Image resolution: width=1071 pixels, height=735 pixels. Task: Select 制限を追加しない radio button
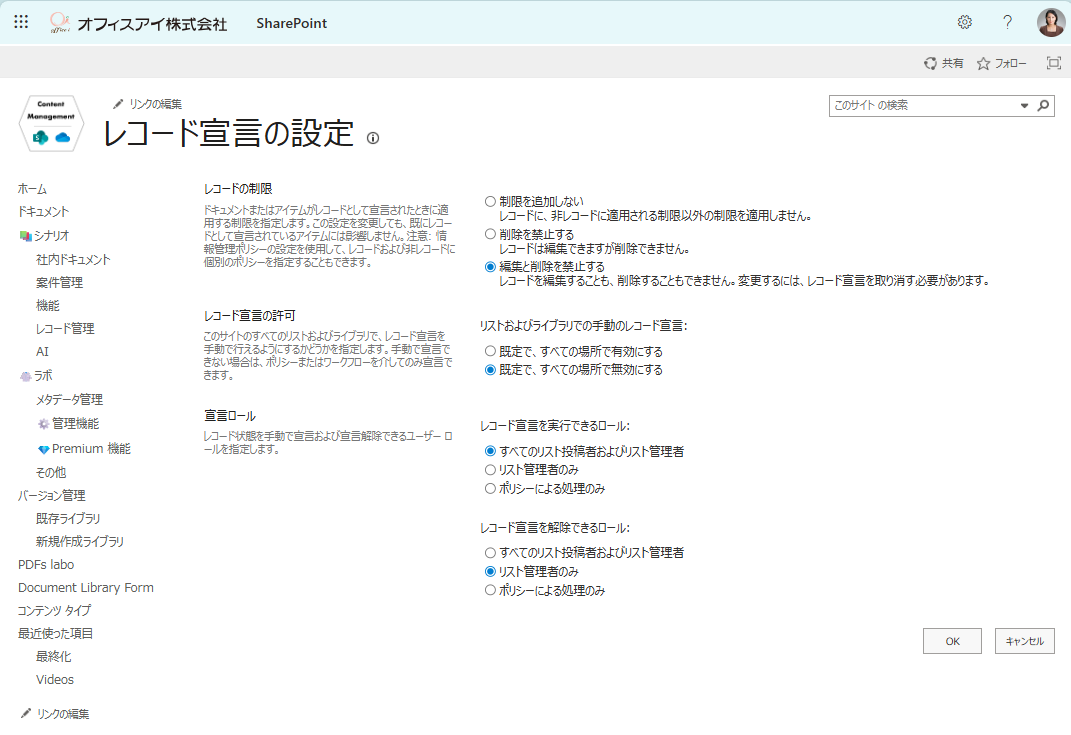pos(490,201)
